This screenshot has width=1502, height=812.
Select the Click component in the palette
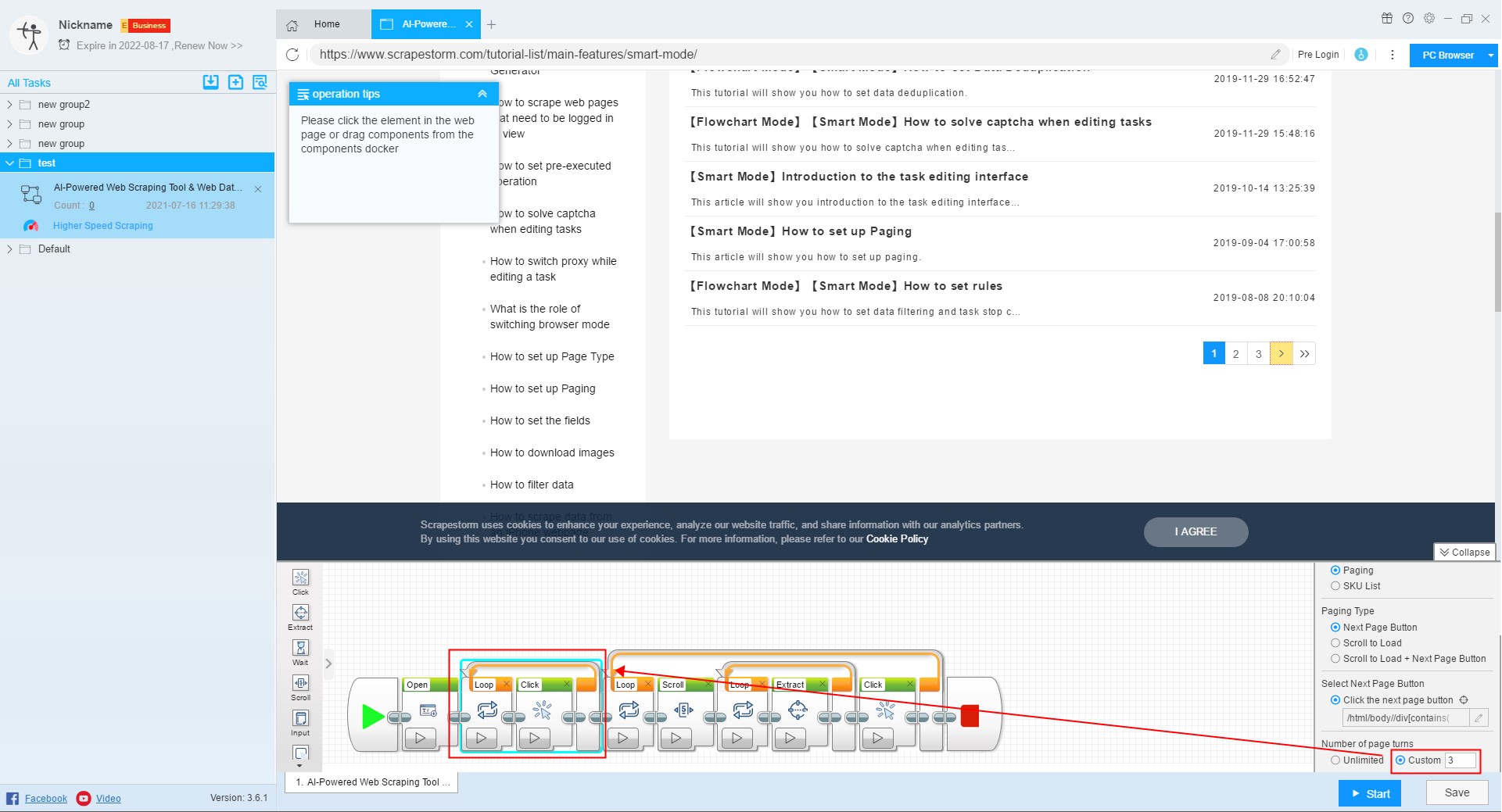(x=300, y=581)
